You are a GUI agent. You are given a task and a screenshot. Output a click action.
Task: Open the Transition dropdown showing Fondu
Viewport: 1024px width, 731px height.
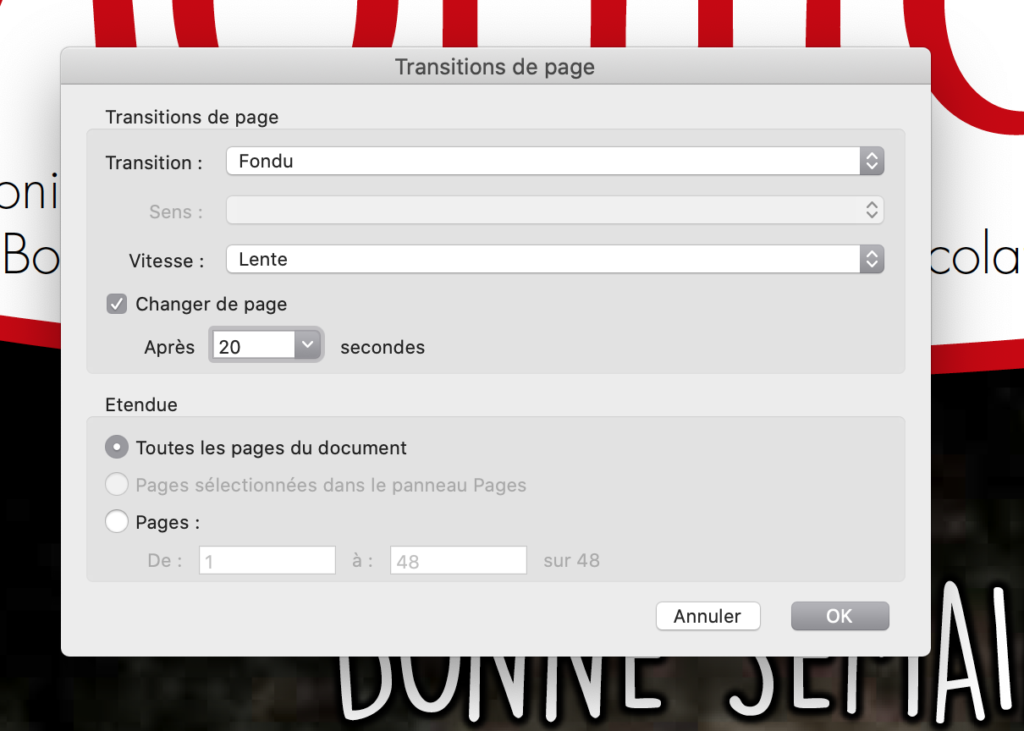542,161
